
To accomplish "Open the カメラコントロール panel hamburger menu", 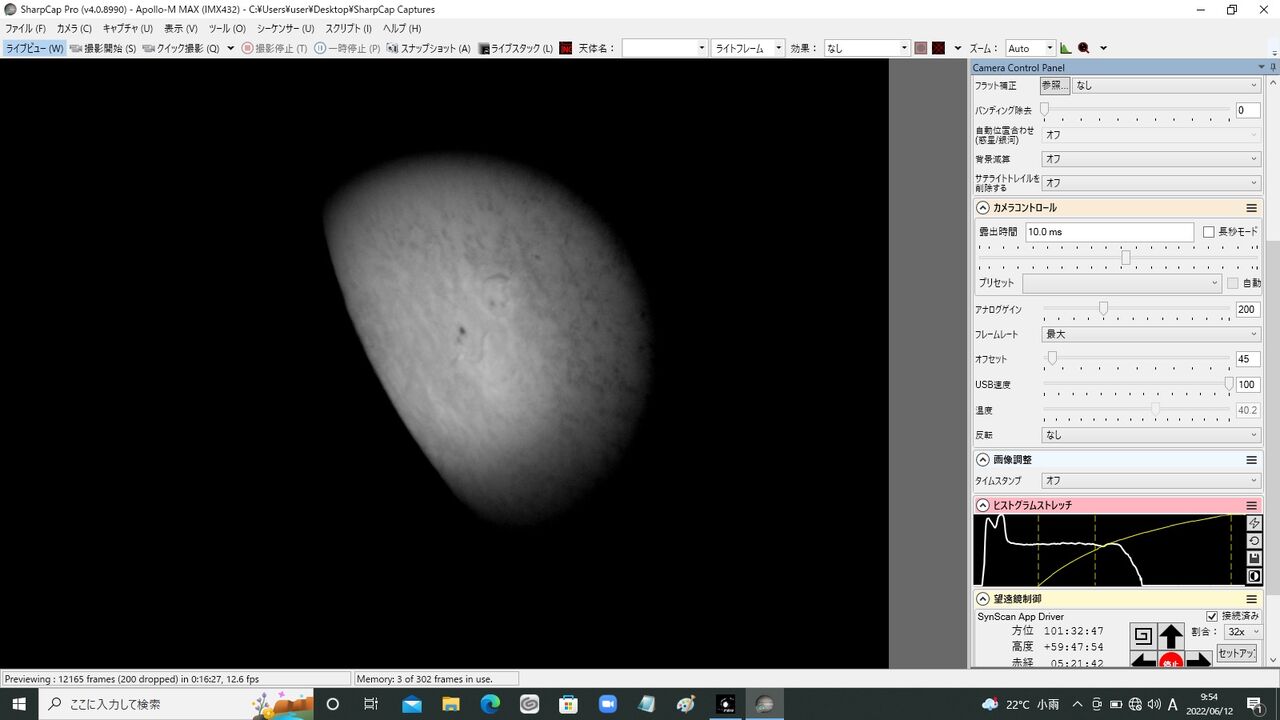I will 1251,208.
